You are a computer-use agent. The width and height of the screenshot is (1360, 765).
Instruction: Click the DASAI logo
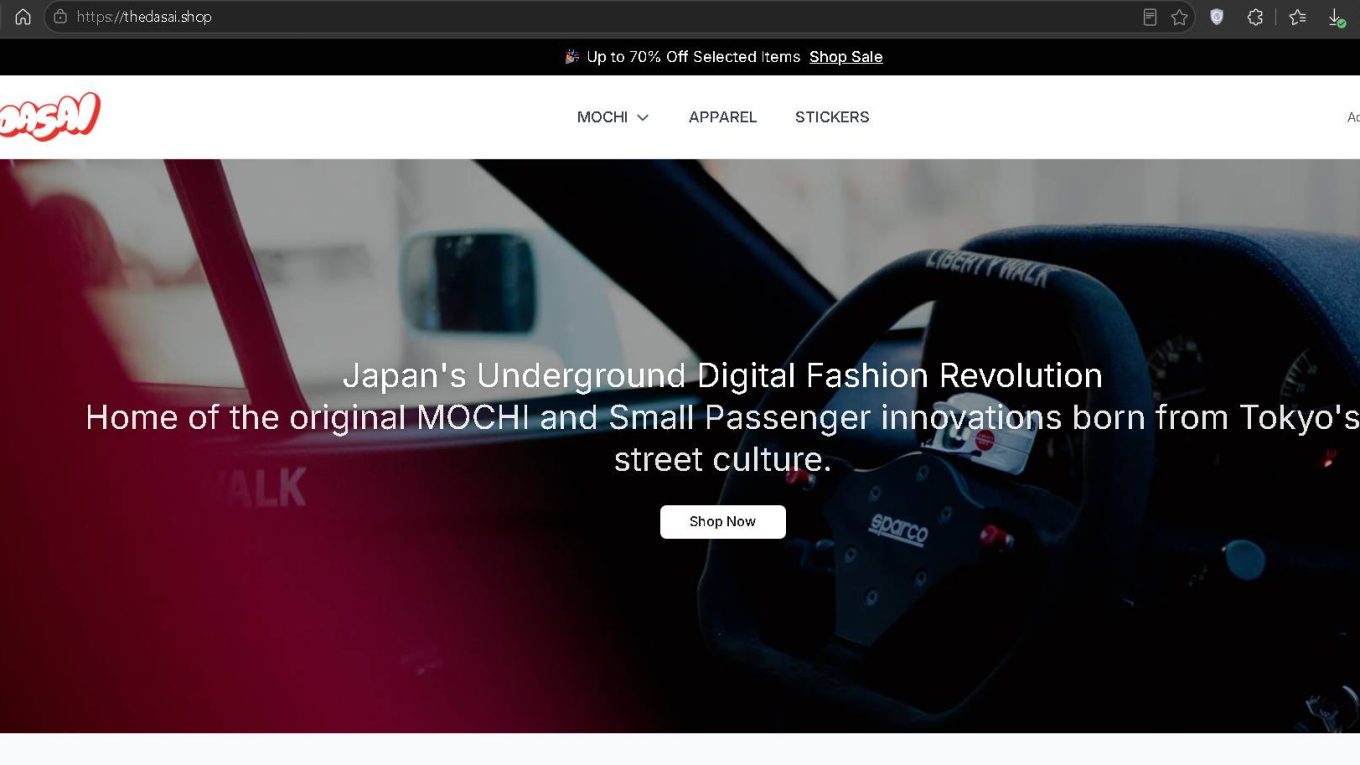[x=49, y=116]
